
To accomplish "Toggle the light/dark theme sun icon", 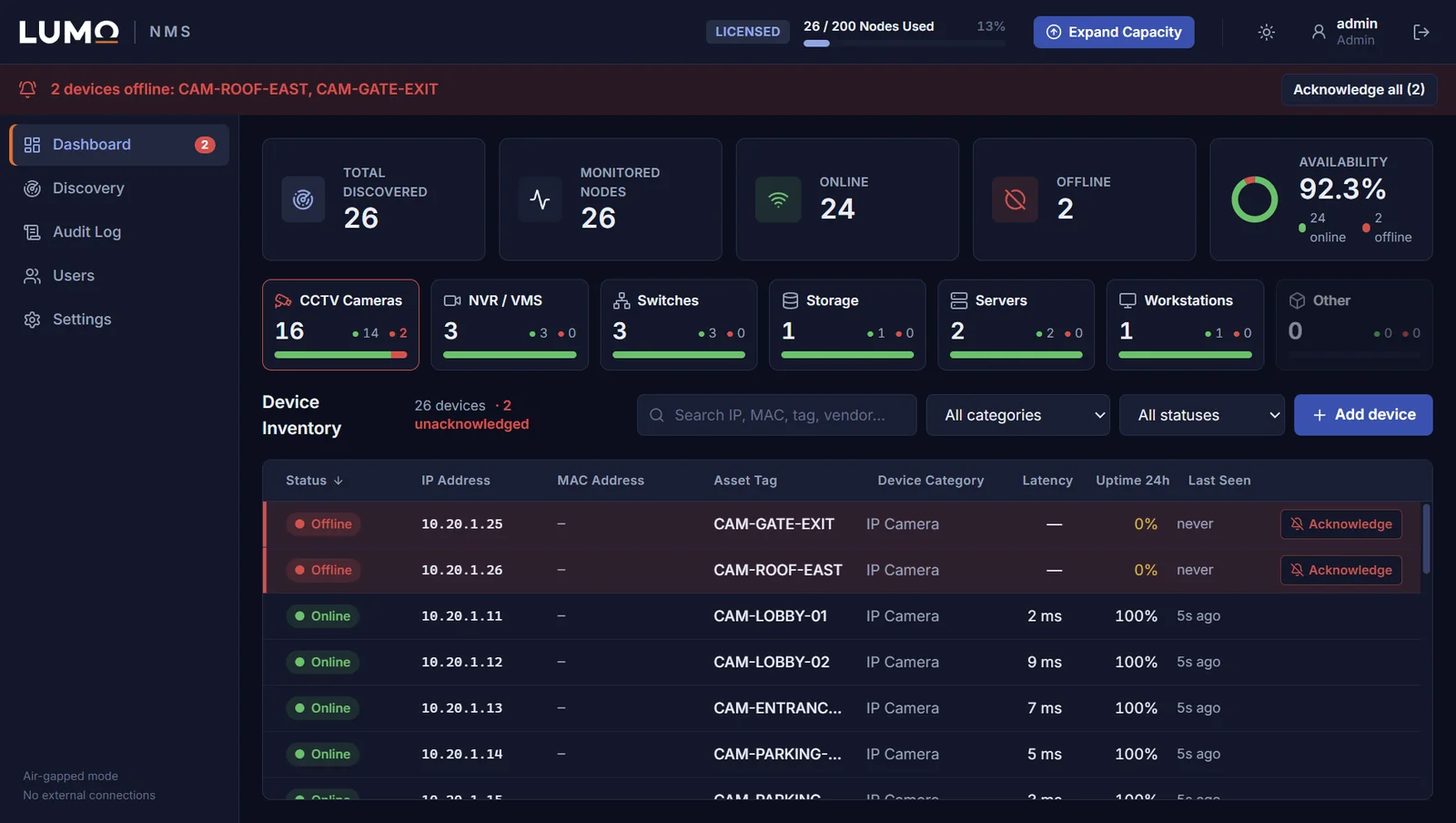I will [x=1266, y=32].
